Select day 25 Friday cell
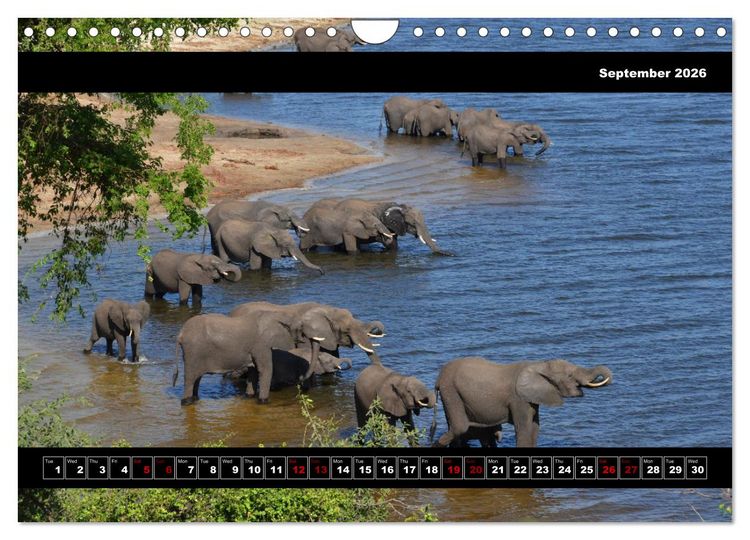The height and width of the screenshot is (540, 750). 585,468
